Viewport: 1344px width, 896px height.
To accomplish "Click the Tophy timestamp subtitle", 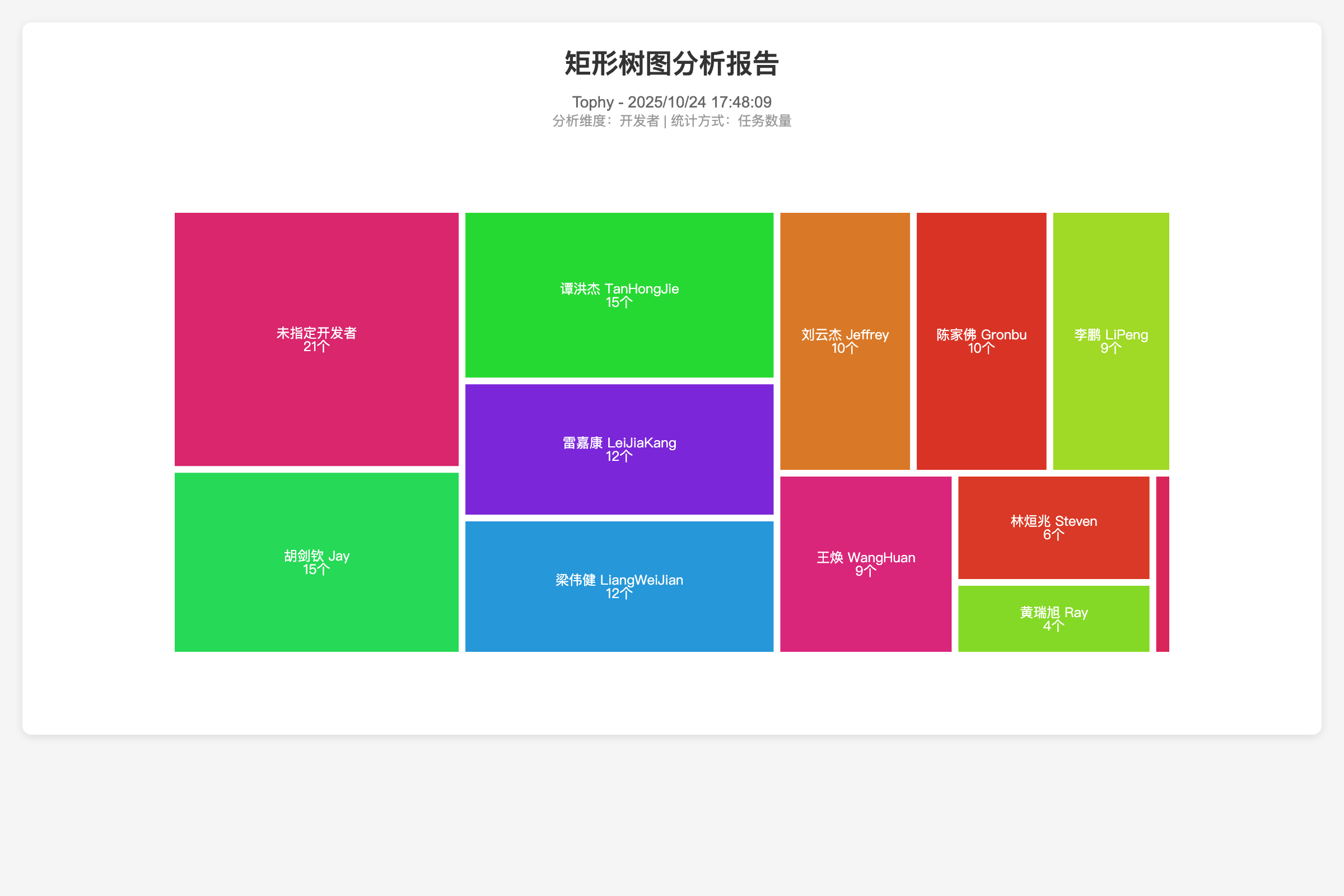I will tap(671, 102).
